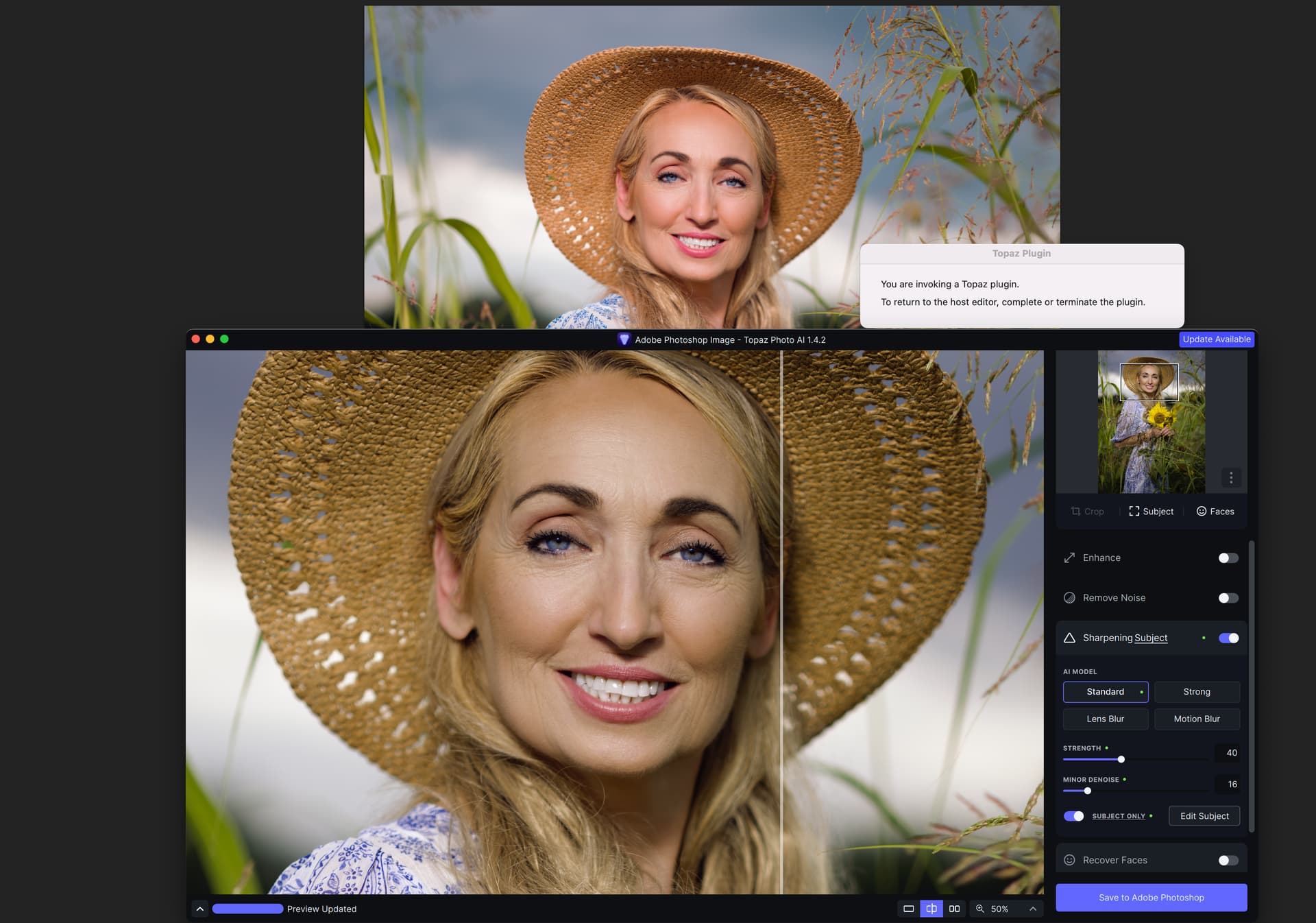The height and width of the screenshot is (923, 1316).
Task: Switch to single image view mode
Action: [909, 909]
